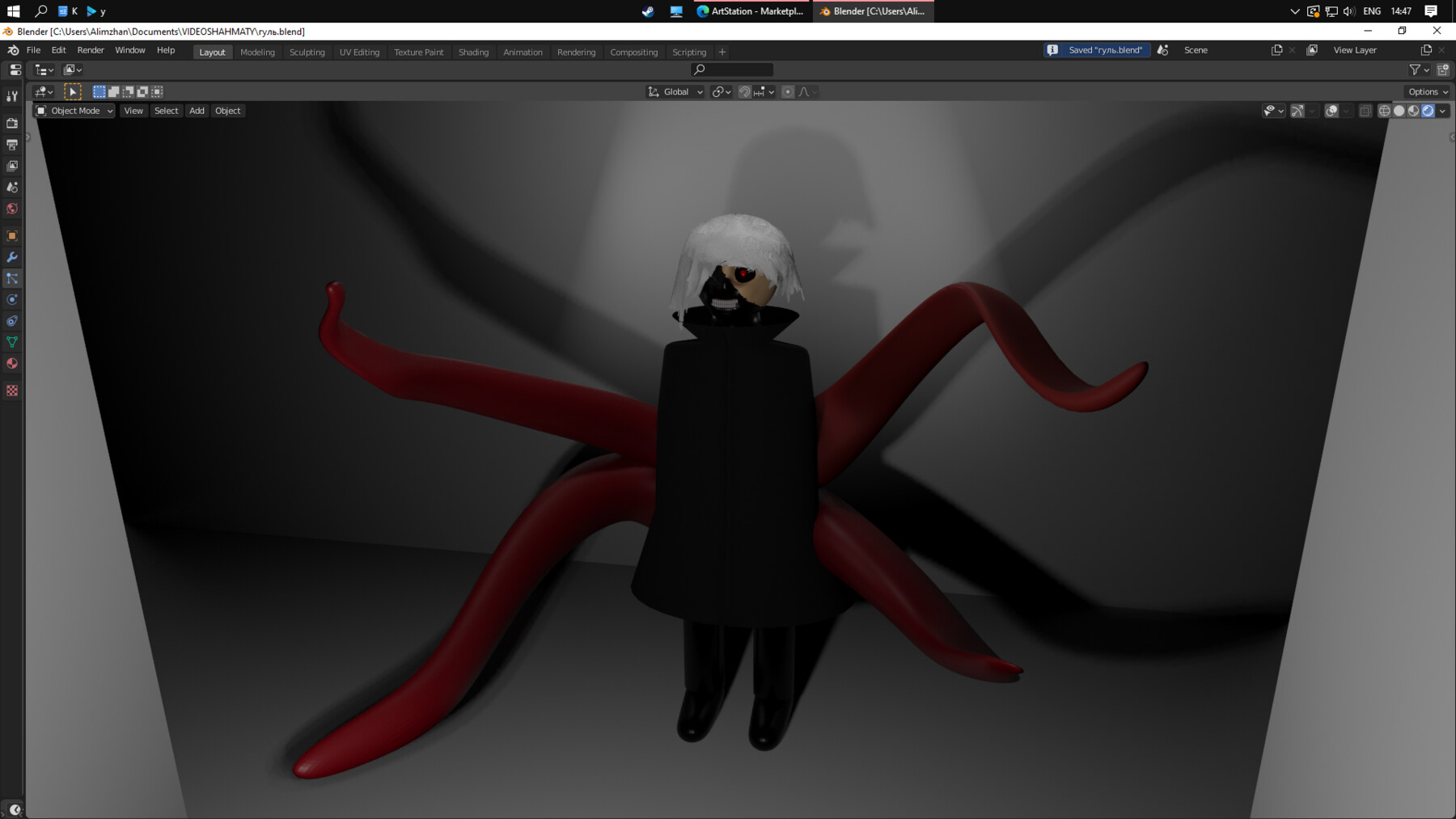Viewport: 1456px width, 819px height.
Task: Toggle X-Ray mode in viewport
Action: (x=1365, y=111)
